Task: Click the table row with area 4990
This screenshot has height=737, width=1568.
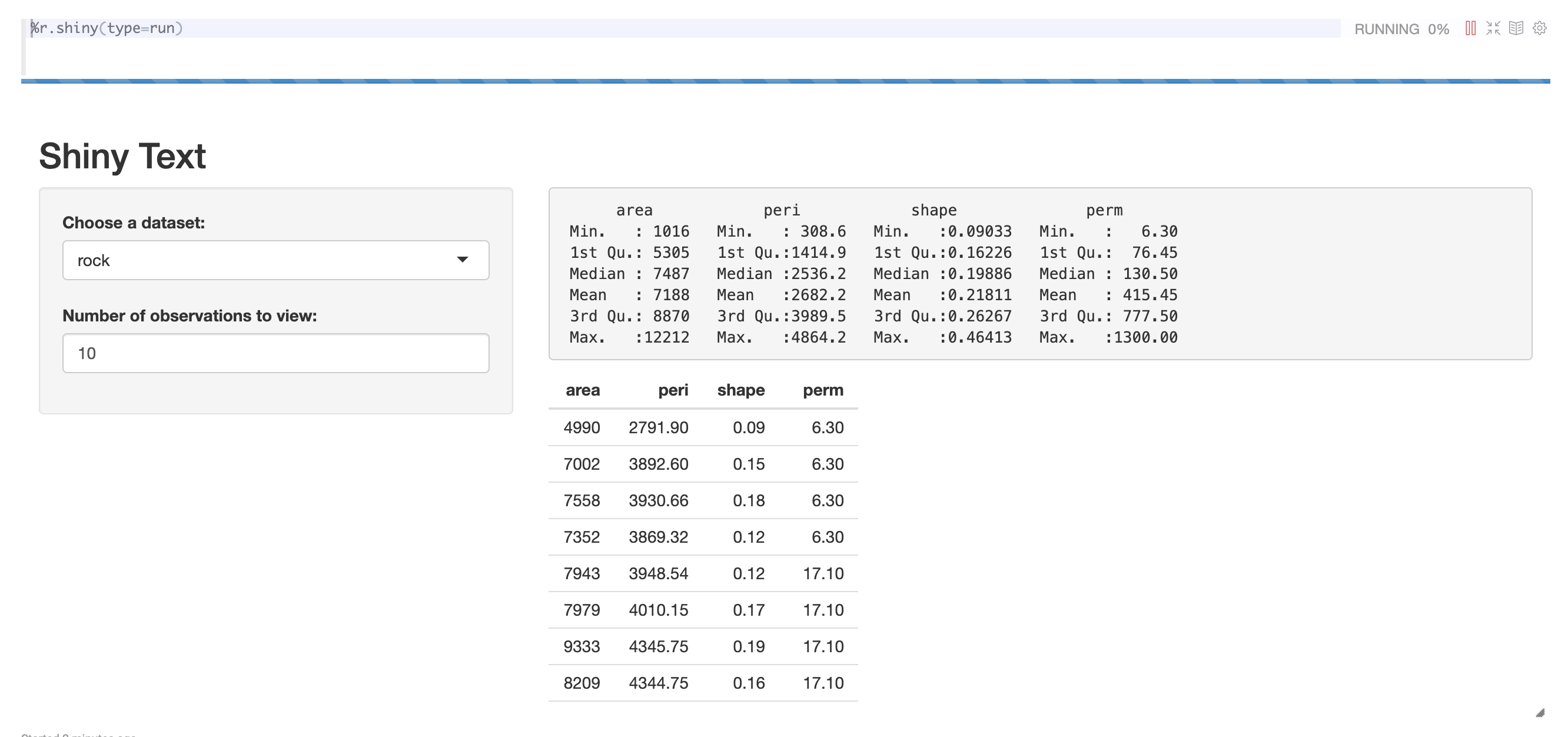Action: point(703,428)
